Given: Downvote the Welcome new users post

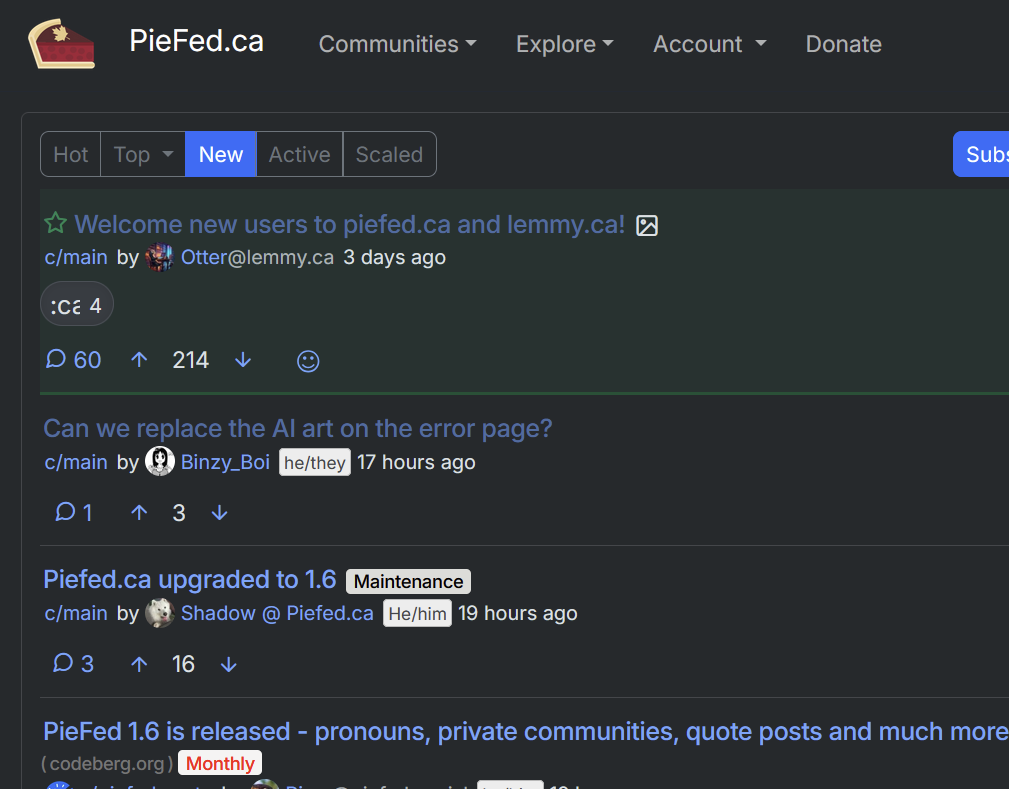Looking at the screenshot, I should [x=243, y=360].
